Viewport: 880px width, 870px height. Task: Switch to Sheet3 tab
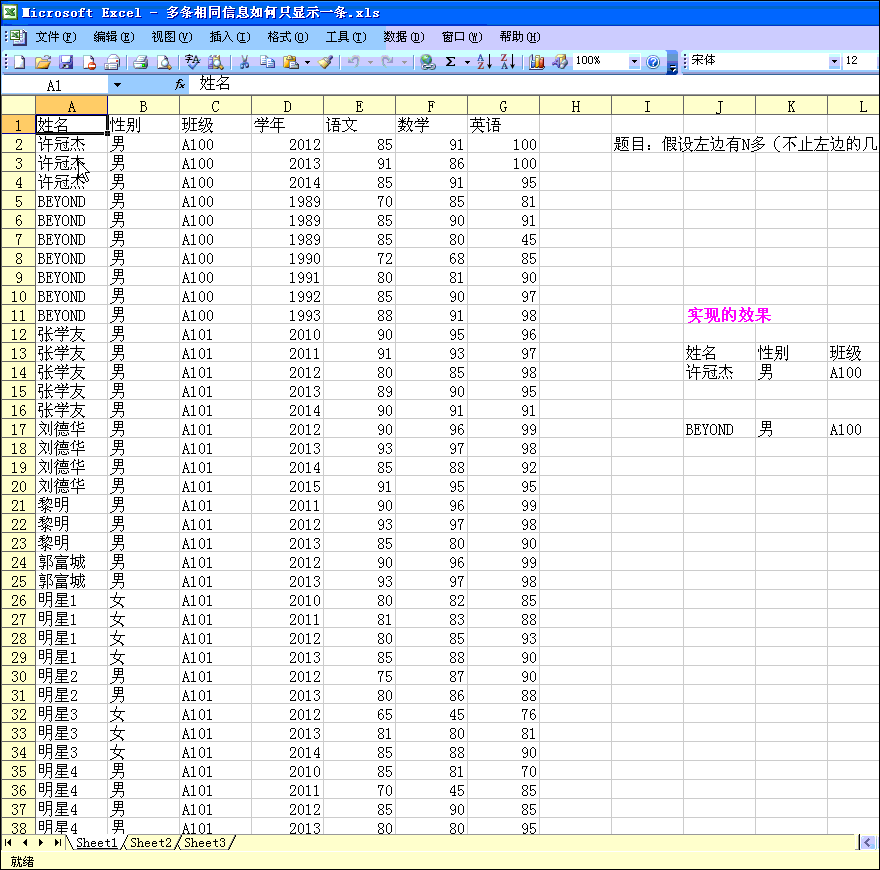pos(204,843)
